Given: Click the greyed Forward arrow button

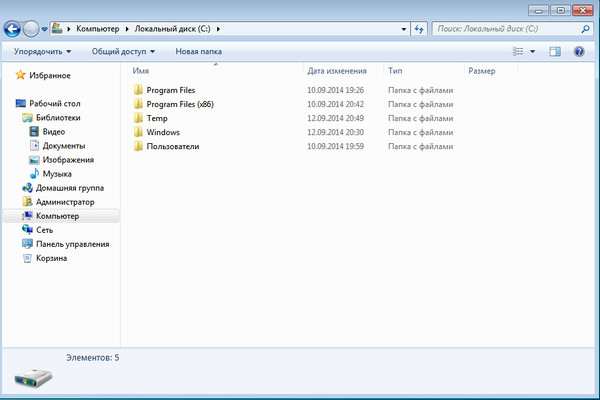Looking at the screenshot, I should (31, 29).
